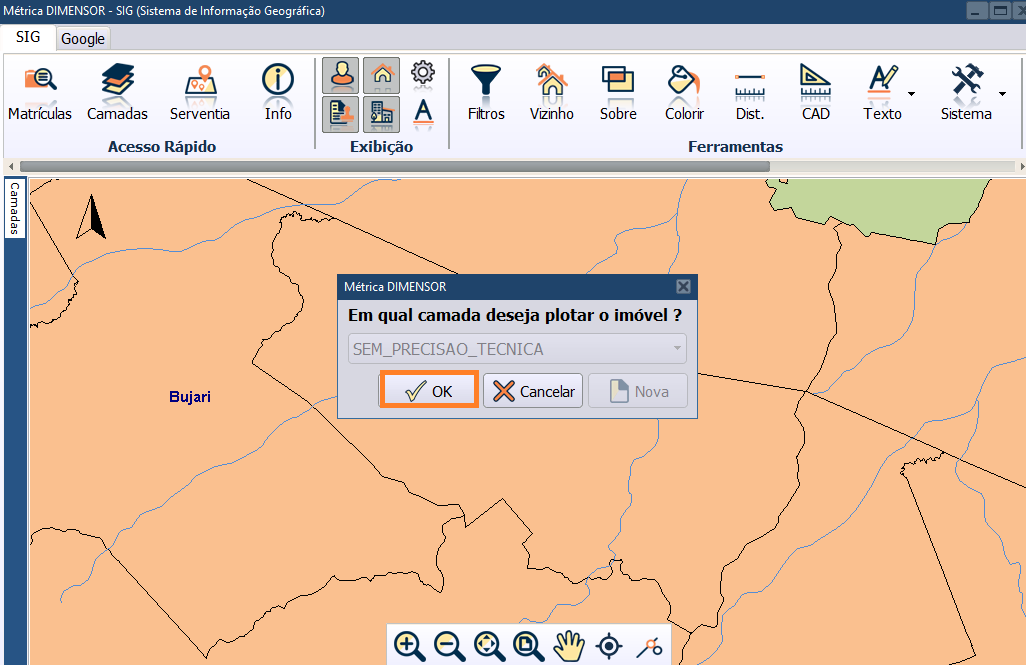
Task: Toggle house display button in Exibição
Action: coord(381,75)
